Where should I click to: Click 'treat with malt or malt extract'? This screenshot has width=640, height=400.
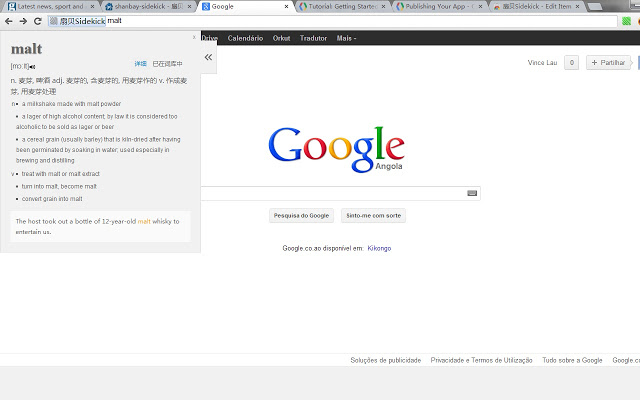[x=60, y=174]
